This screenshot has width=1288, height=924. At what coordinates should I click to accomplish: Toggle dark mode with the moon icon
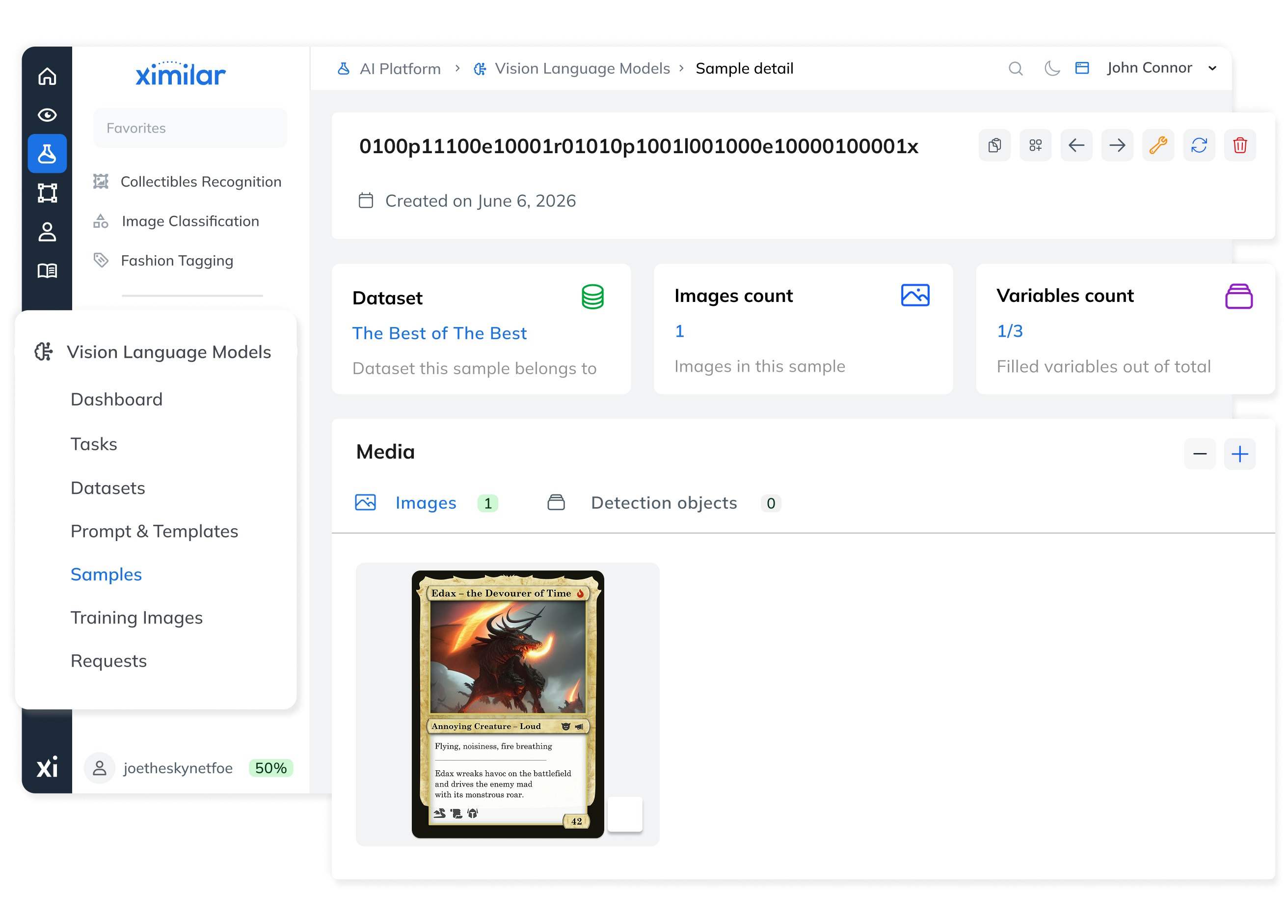pos(1052,68)
